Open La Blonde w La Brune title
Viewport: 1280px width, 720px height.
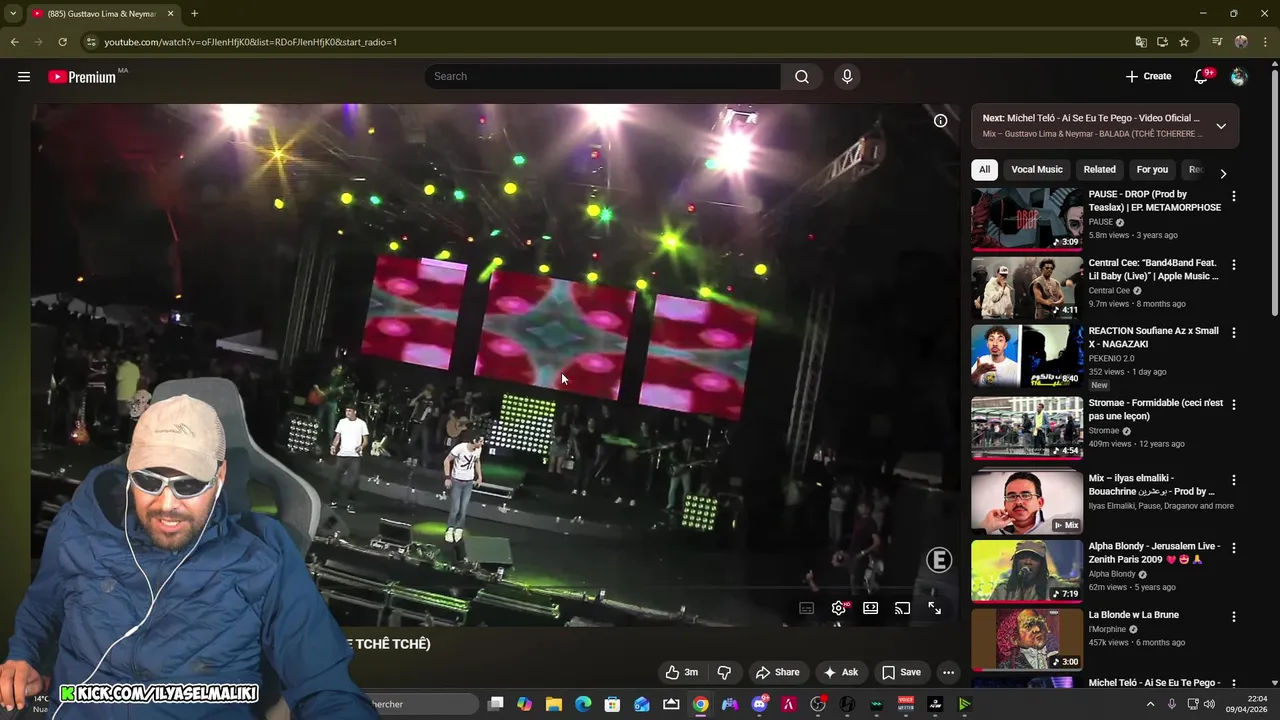[1134, 615]
